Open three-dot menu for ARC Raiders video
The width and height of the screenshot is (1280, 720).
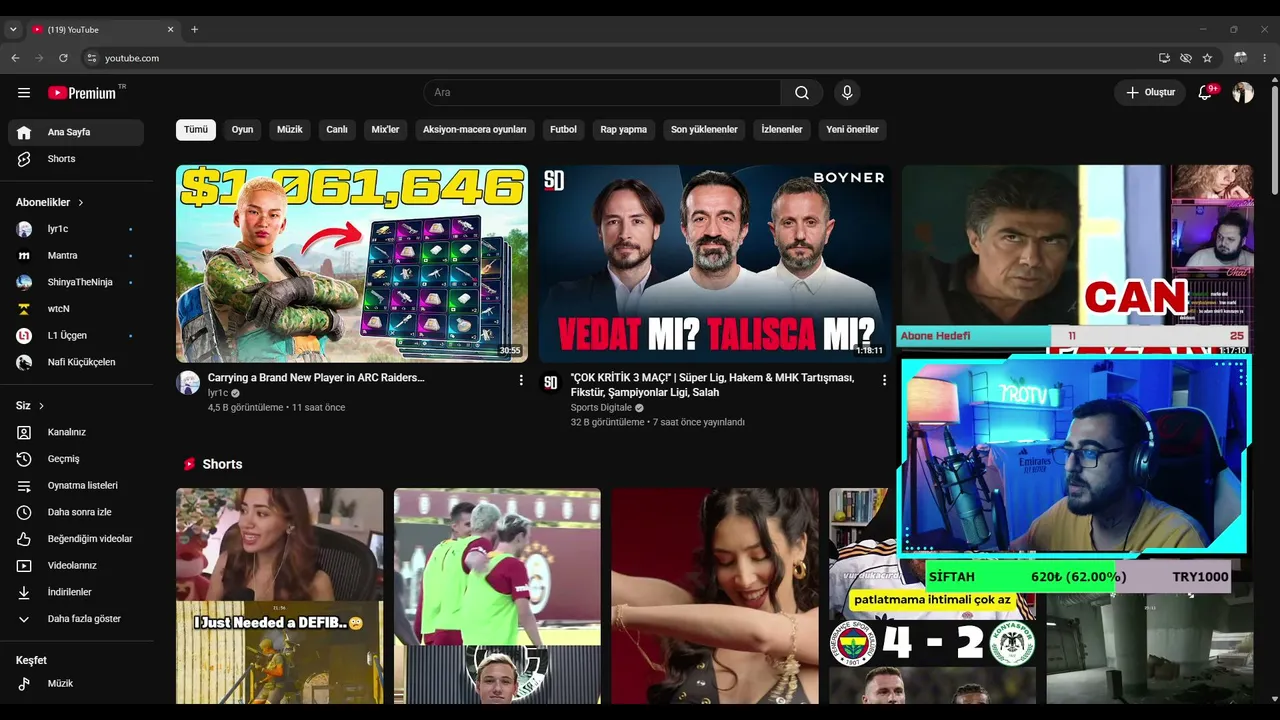[521, 380]
